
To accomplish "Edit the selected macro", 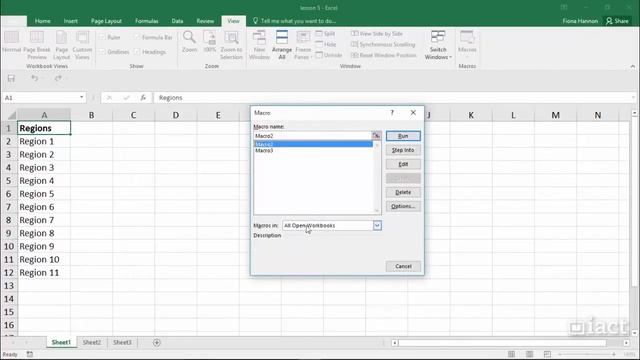I will 403,164.
